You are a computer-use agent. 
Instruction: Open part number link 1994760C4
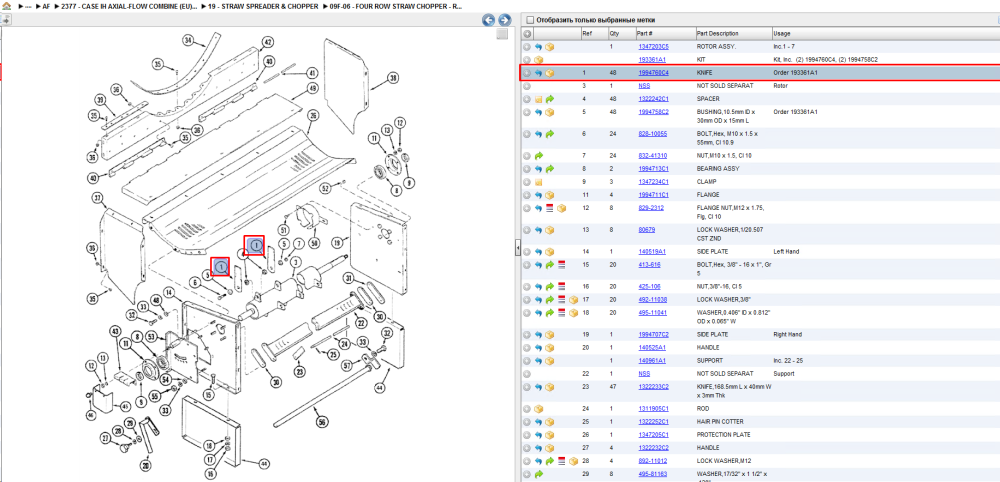coord(653,73)
